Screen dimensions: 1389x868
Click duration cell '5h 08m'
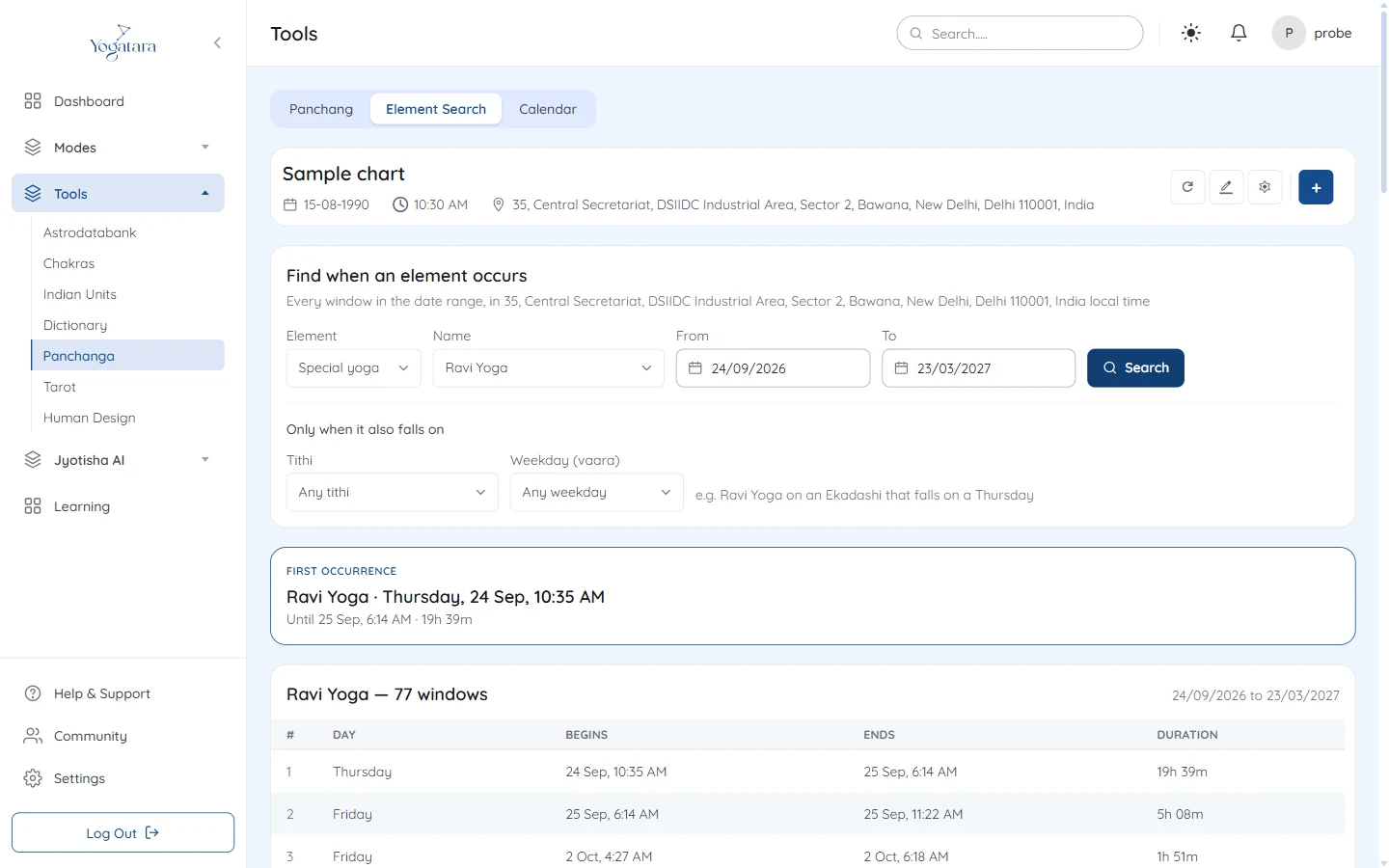pos(1180,814)
